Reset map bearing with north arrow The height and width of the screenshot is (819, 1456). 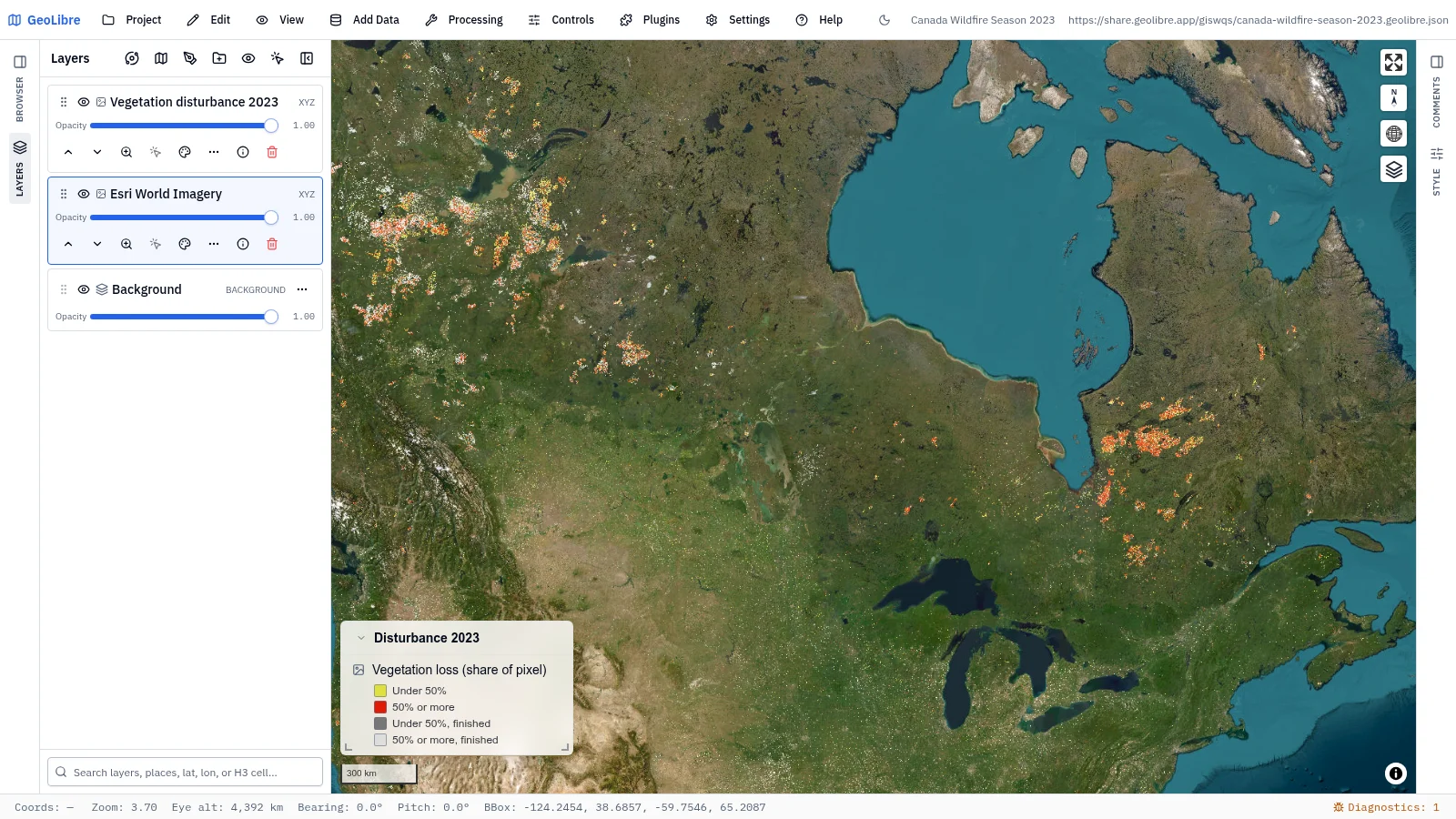1394,97
